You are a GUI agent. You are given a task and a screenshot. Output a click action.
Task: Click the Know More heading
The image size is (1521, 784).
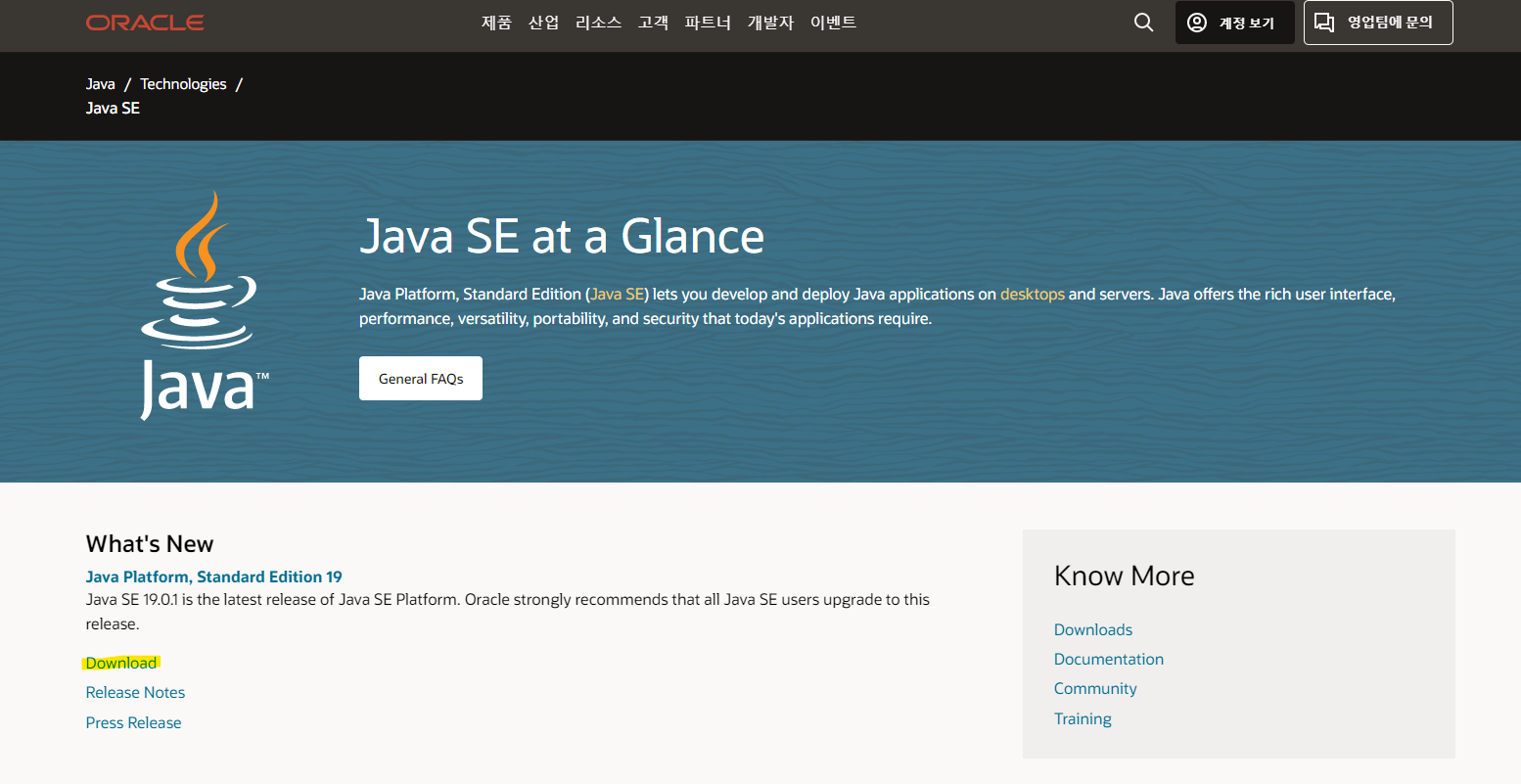(1125, 576)
